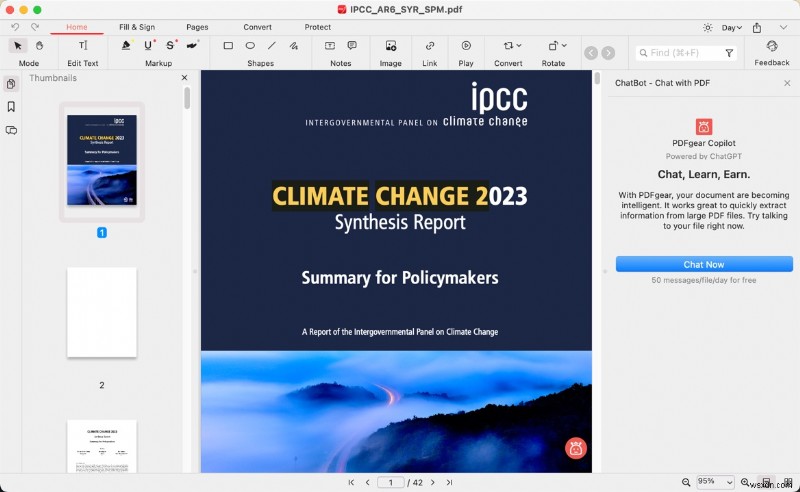Choose the strikethrough markup tool
Screen dimensions: 800x492
170,45
